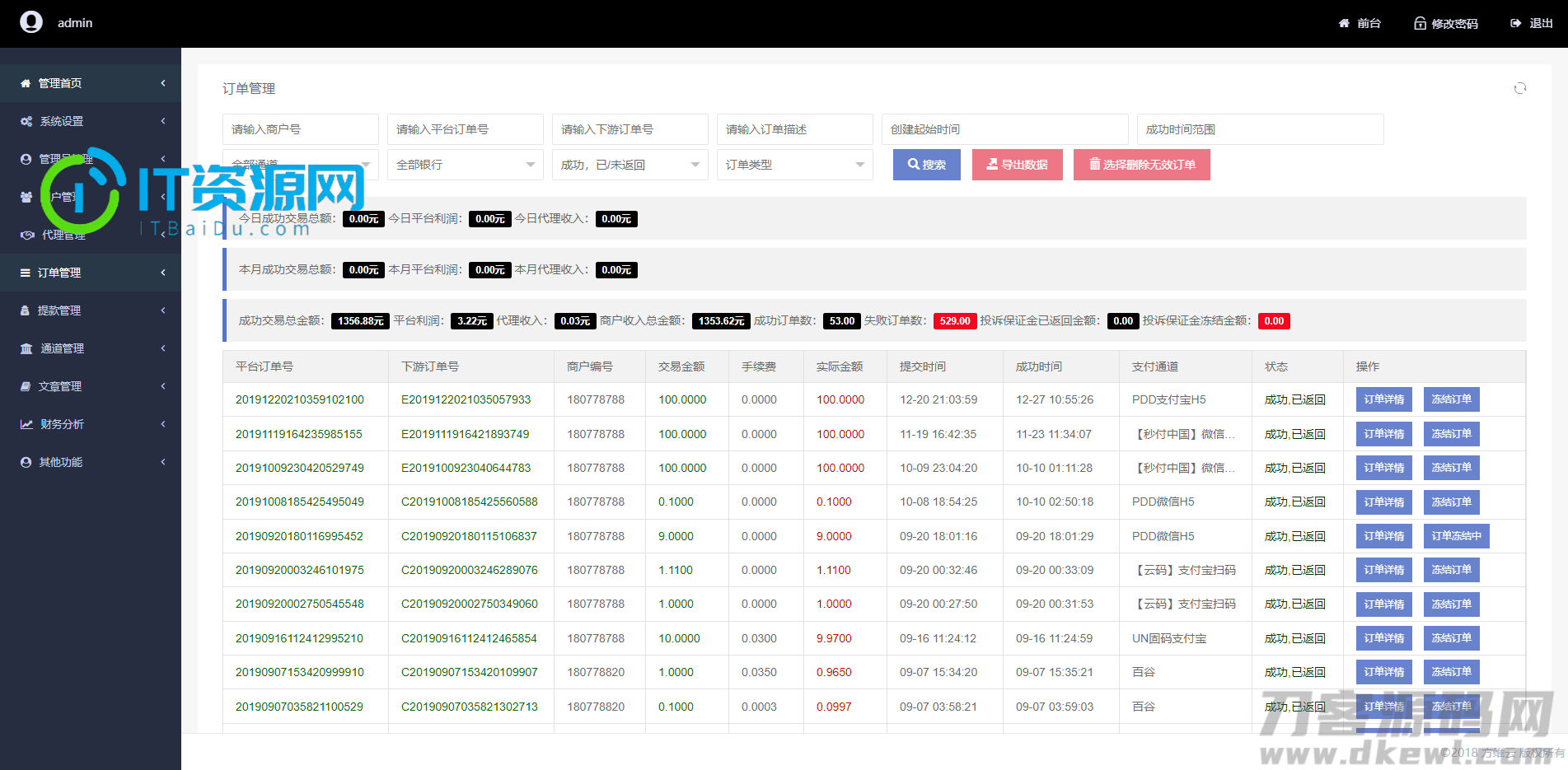
Task: Click downstream order E2019122021035057933
Action: pos(466,399)
